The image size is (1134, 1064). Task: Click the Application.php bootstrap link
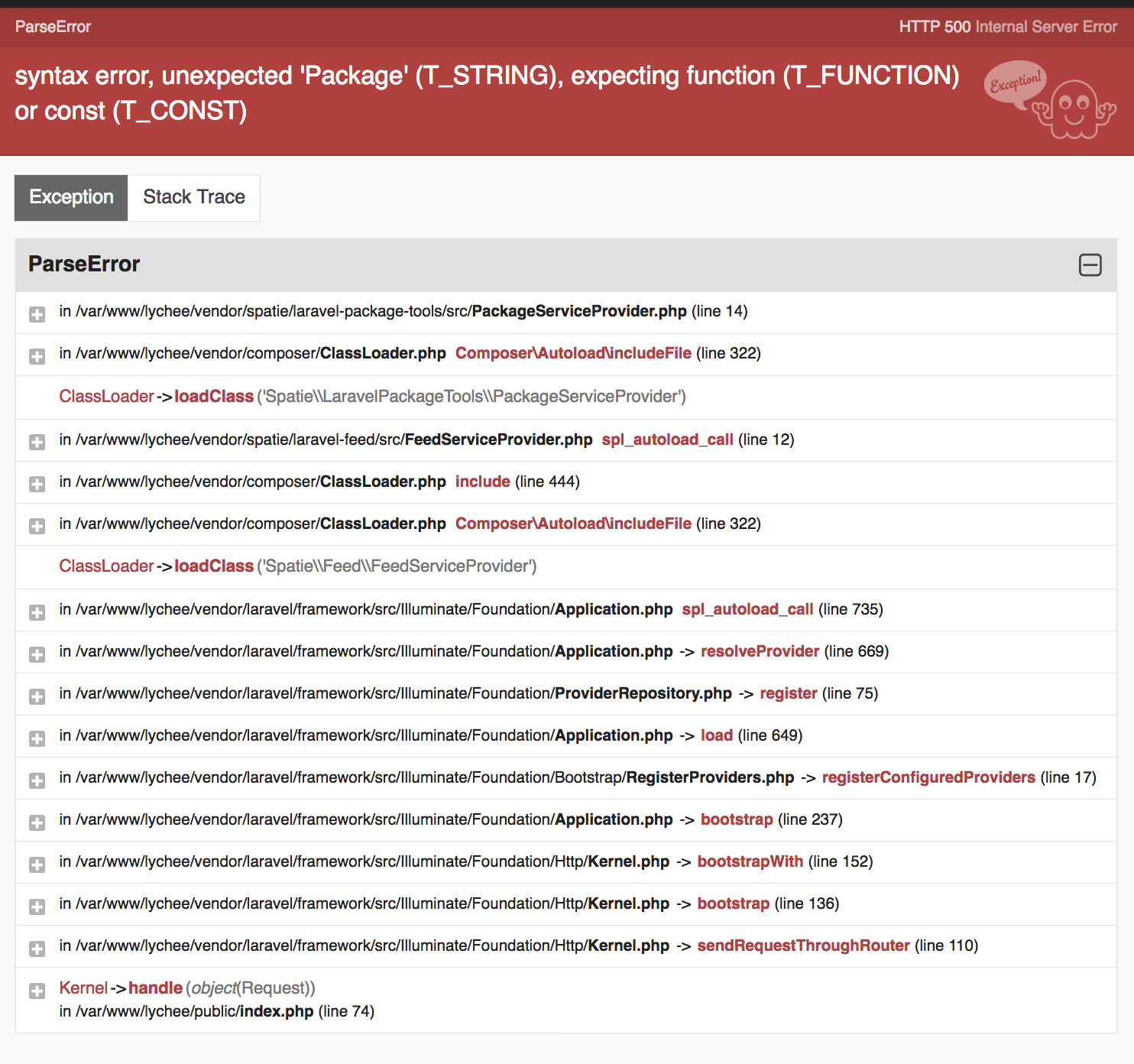click(736, 819)
